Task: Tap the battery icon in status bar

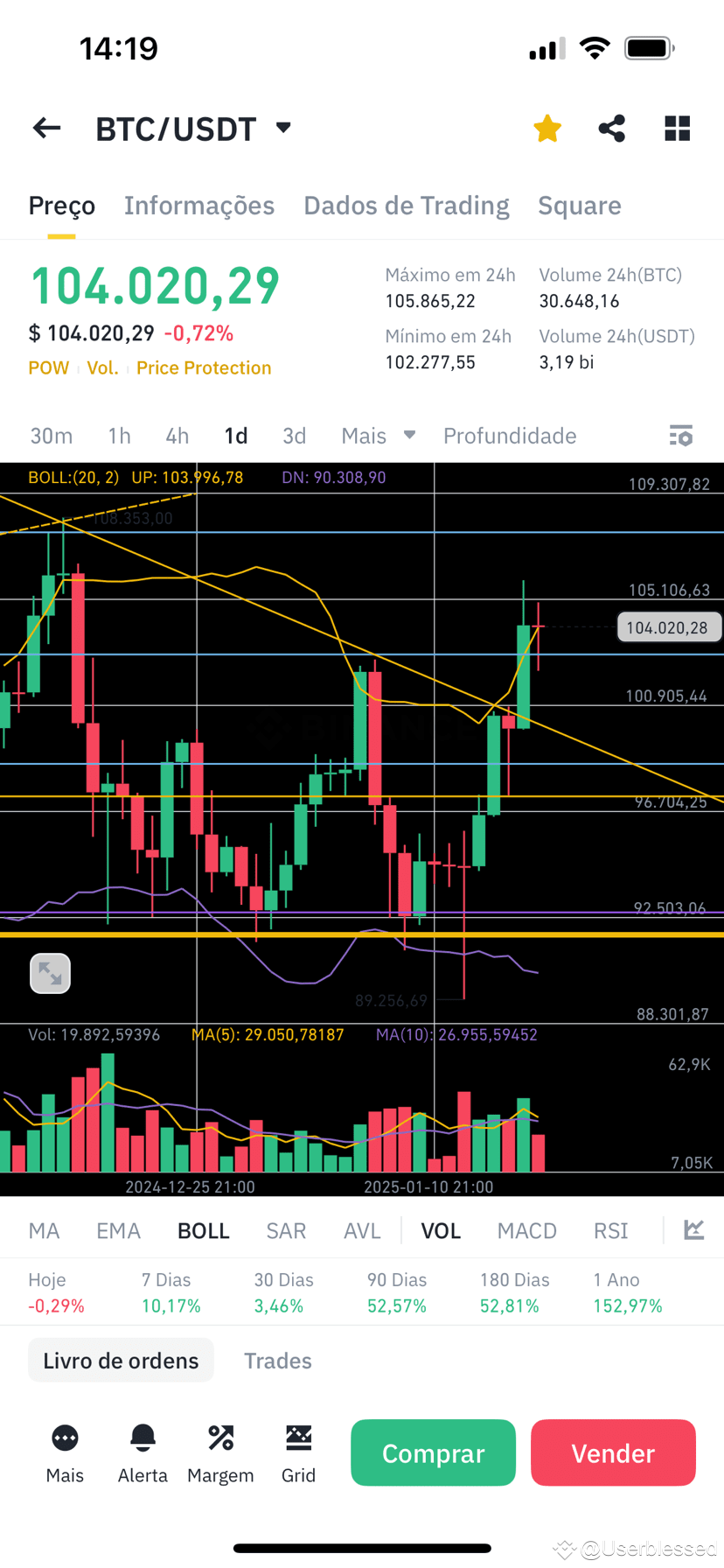Action: click(649, 48)
